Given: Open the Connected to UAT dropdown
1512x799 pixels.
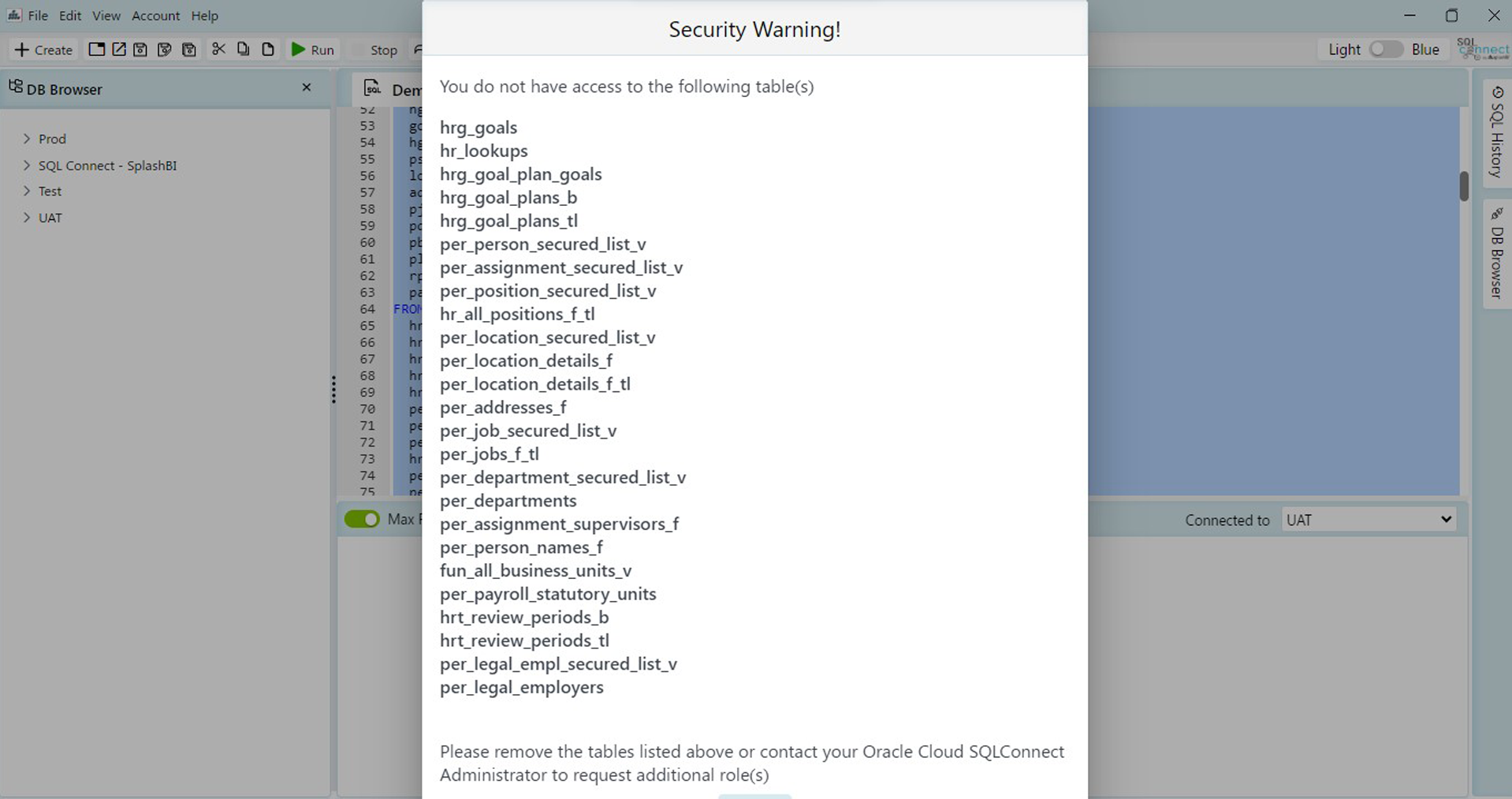Looking at the screenshot, I should click(x=1368, y=520).
